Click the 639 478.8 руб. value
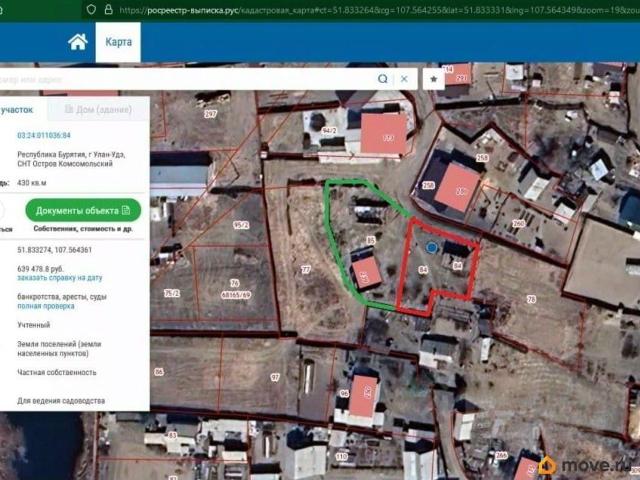The width and height of the screenshot is (640, 480). pos(40,269)
